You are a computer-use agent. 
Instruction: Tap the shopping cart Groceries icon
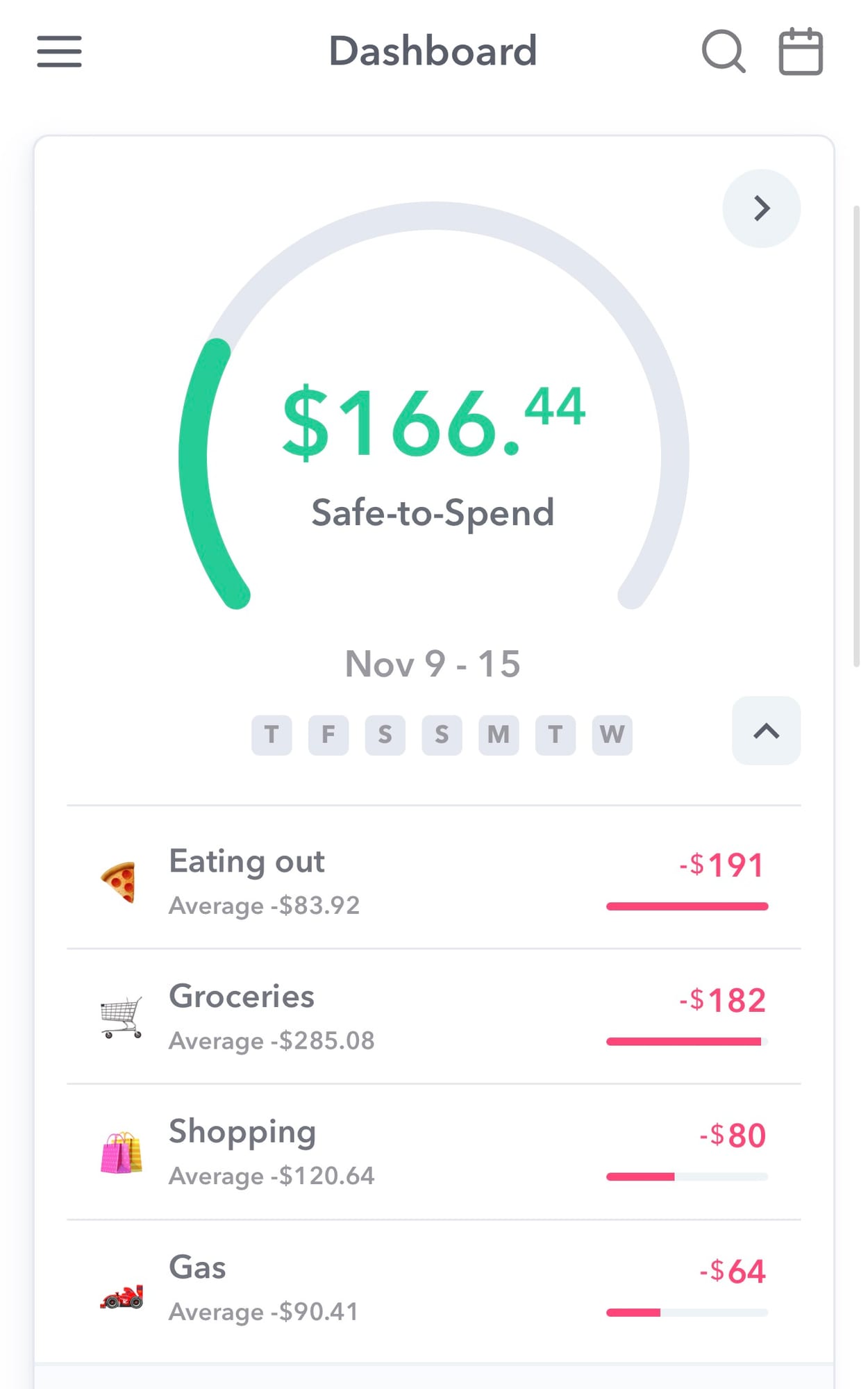[122, 1017]
